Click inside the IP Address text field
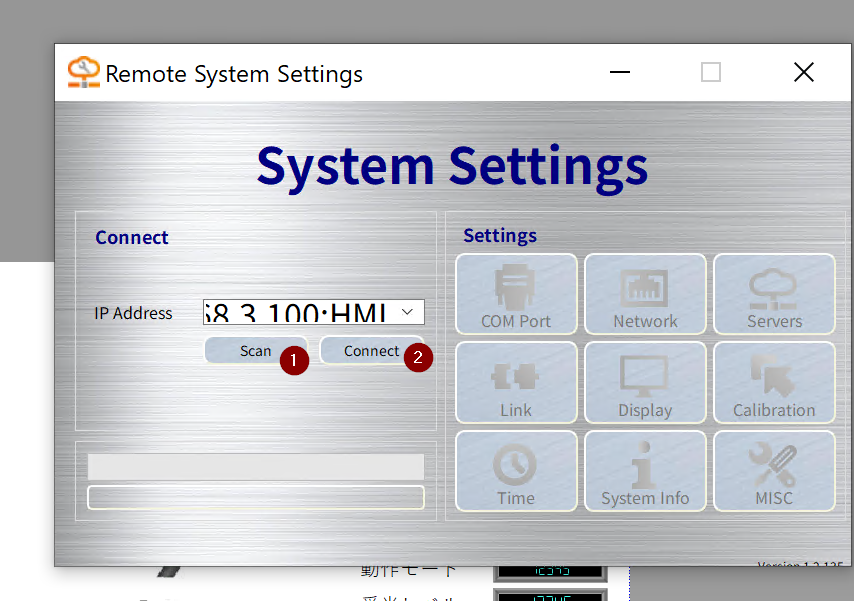The width and height of the screenshot is (854, 601). [x=297, y=312]
